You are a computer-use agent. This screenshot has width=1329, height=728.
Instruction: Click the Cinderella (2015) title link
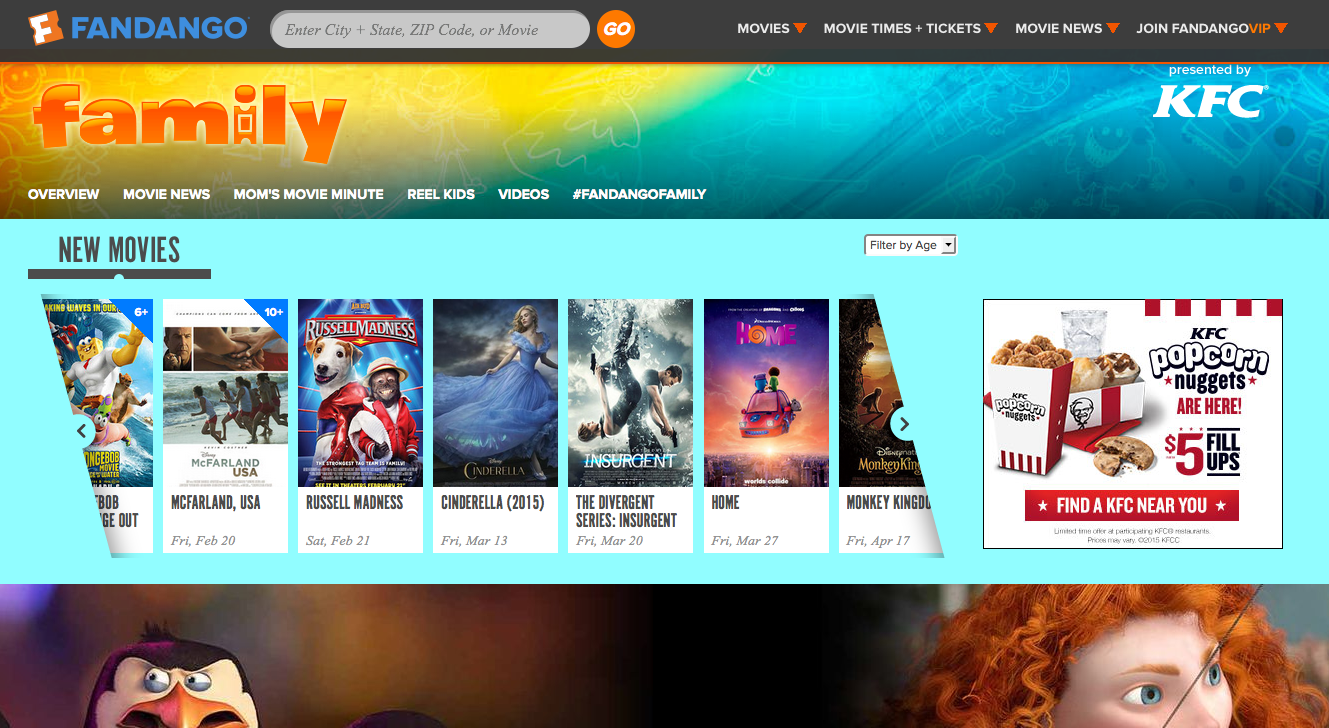(x=493, y=502)
